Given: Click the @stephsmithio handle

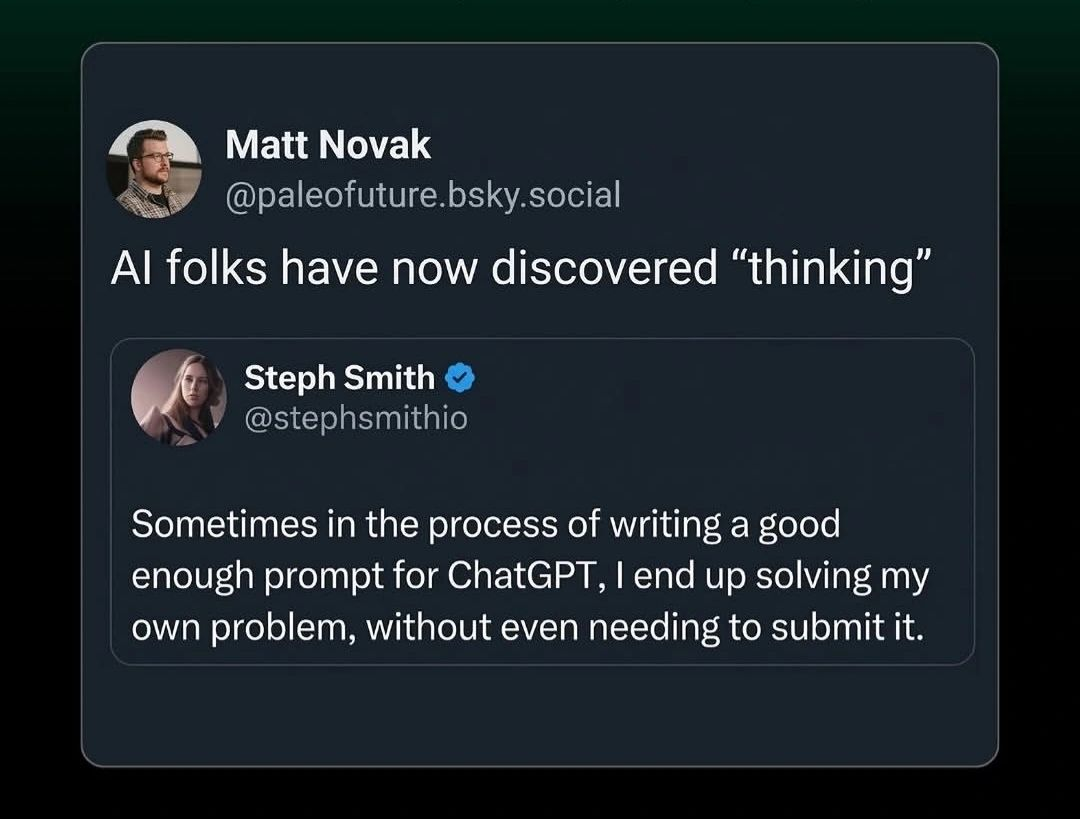Looking at the screenshot, I should click(355, 416).
